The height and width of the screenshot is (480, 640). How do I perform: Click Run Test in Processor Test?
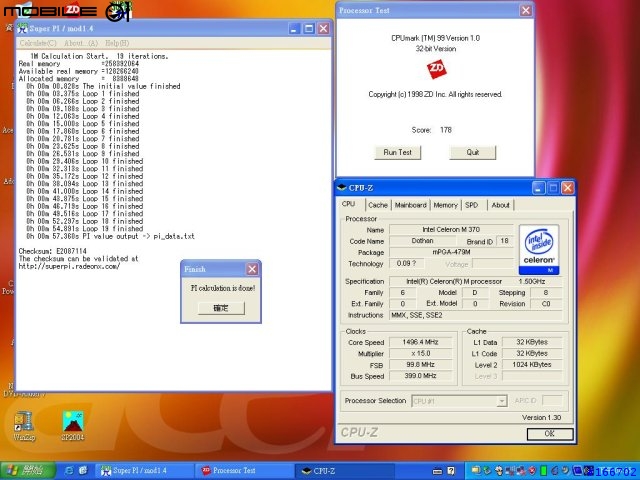(398, 152)
